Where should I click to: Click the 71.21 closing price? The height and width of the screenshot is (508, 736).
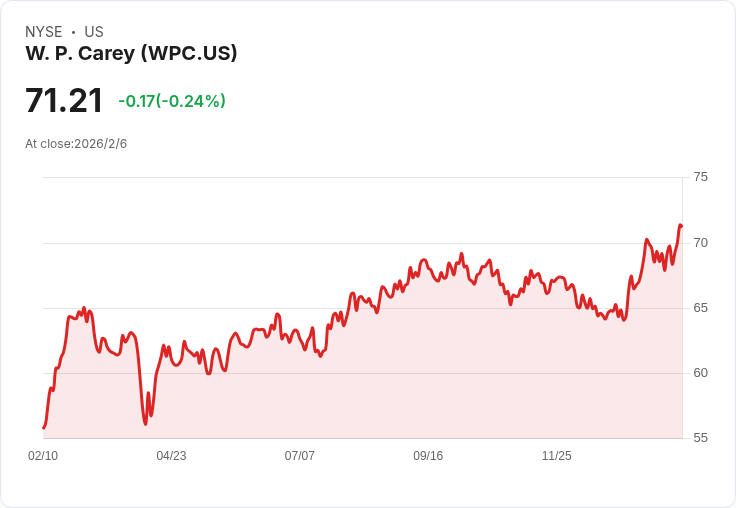click(x=64, y=101)
